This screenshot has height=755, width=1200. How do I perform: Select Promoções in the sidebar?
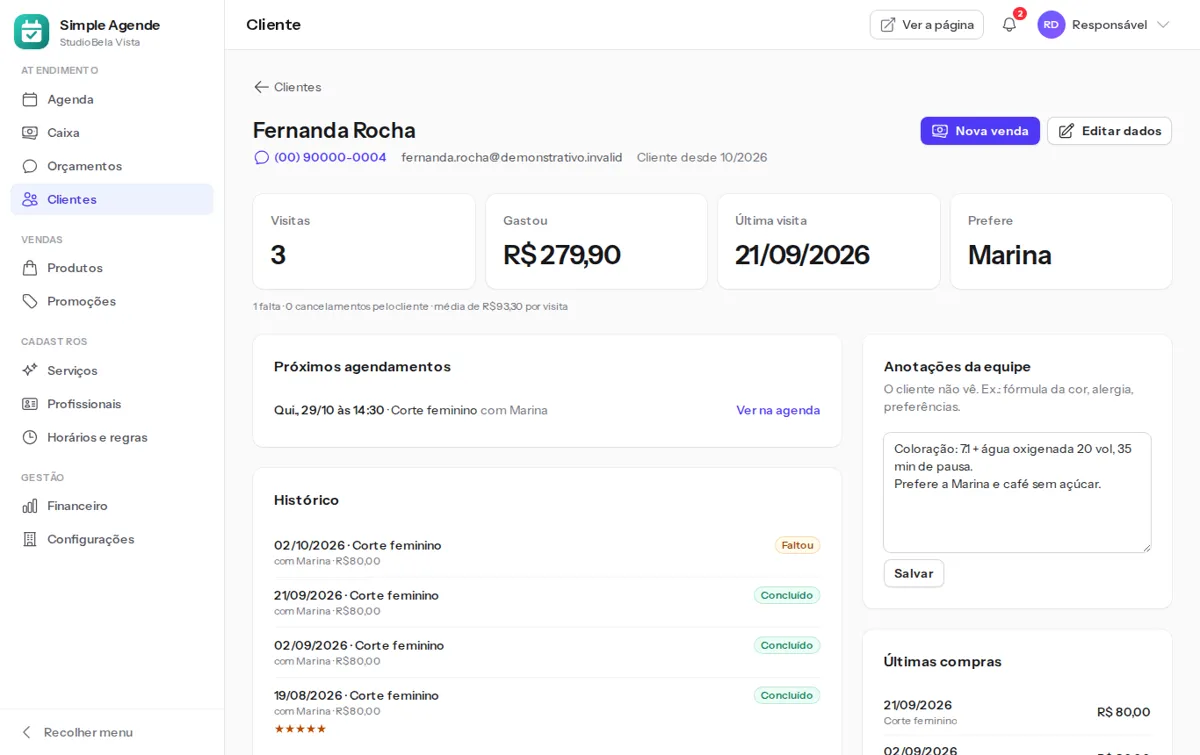coord(112,301)
